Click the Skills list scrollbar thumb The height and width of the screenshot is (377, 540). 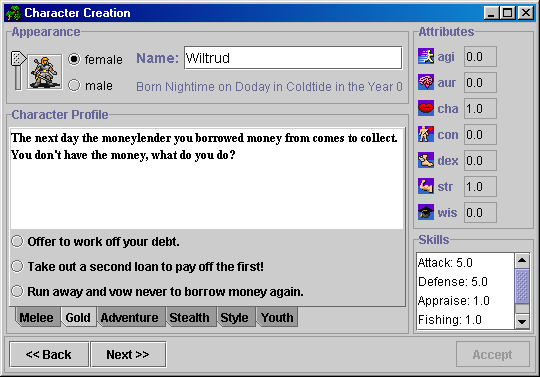point(522,286)
